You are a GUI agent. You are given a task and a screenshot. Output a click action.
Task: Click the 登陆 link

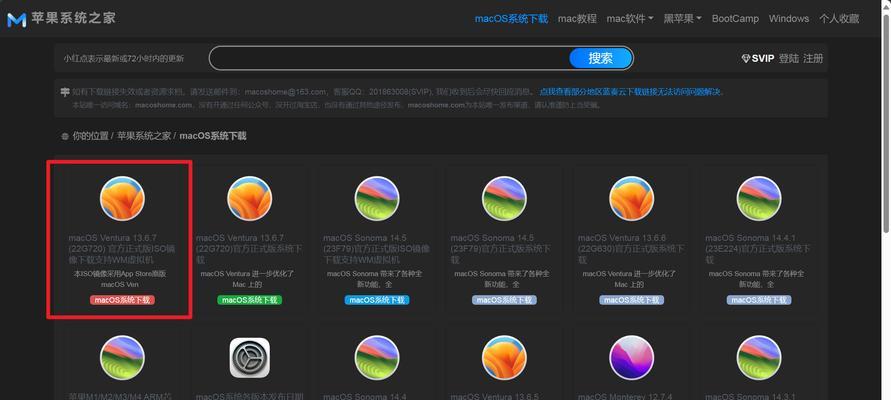[789, 59]
